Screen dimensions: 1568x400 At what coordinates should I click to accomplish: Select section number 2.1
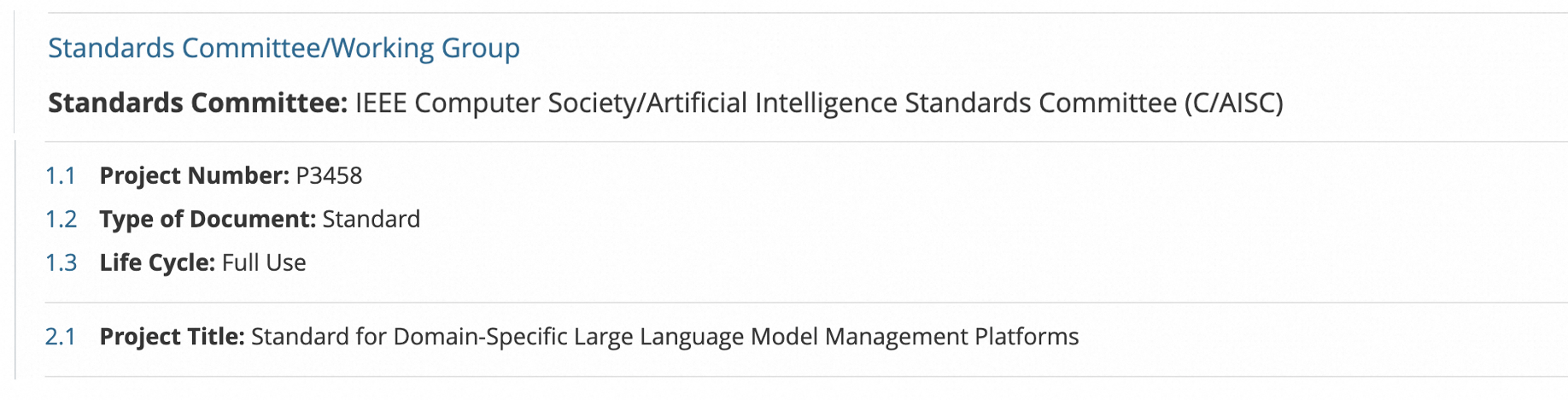click(61, 336)
